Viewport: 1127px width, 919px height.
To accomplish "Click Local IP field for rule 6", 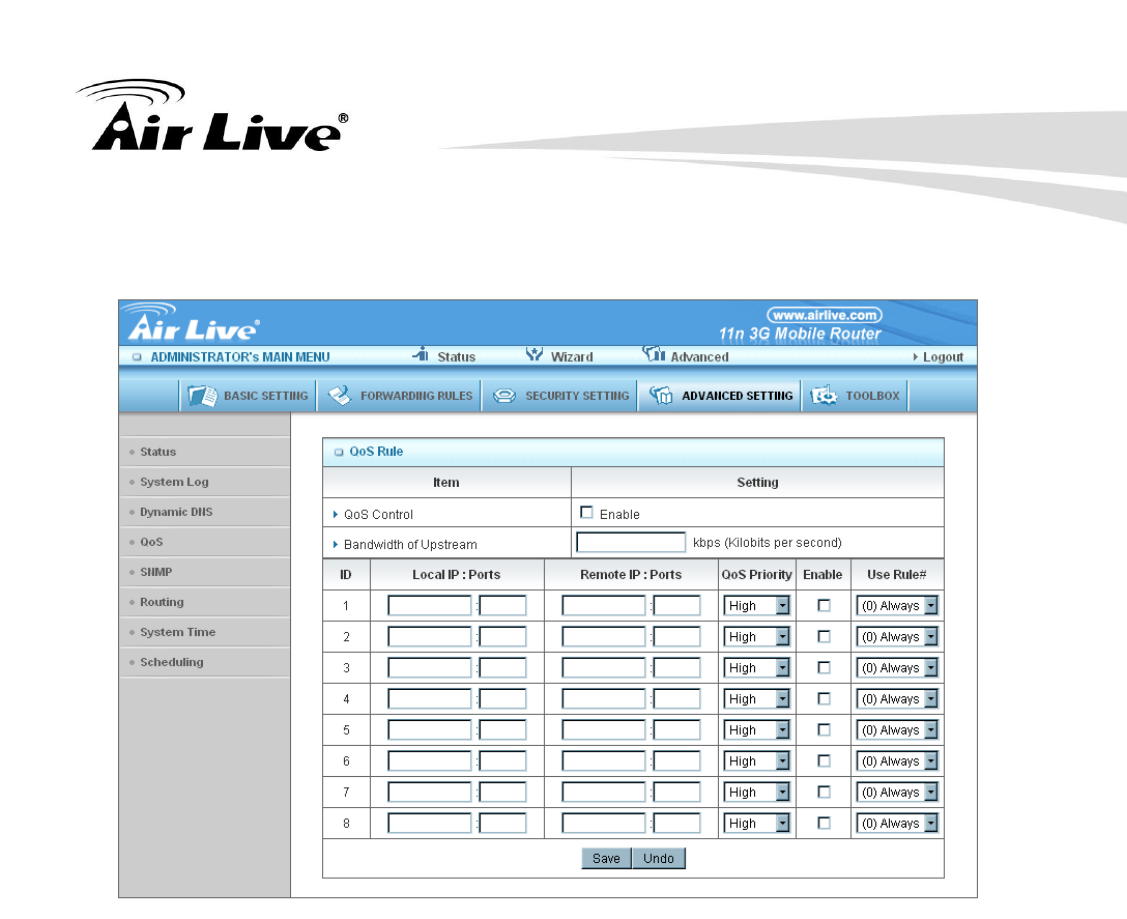I will click(x=429, y=761).
